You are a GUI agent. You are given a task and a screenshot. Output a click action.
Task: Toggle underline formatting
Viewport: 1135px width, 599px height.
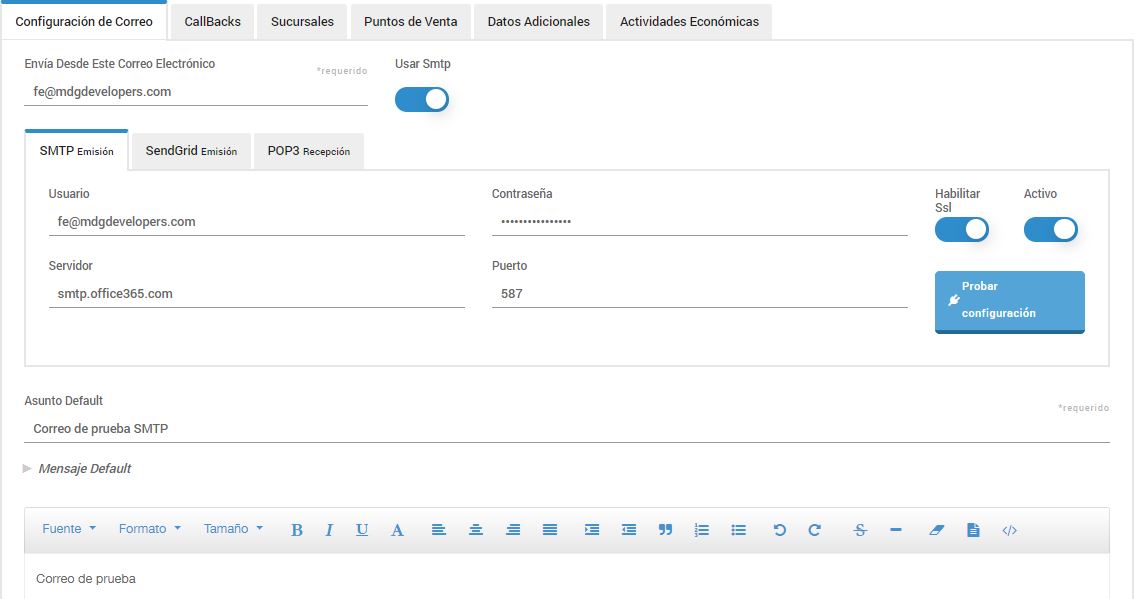click(361, 529)
